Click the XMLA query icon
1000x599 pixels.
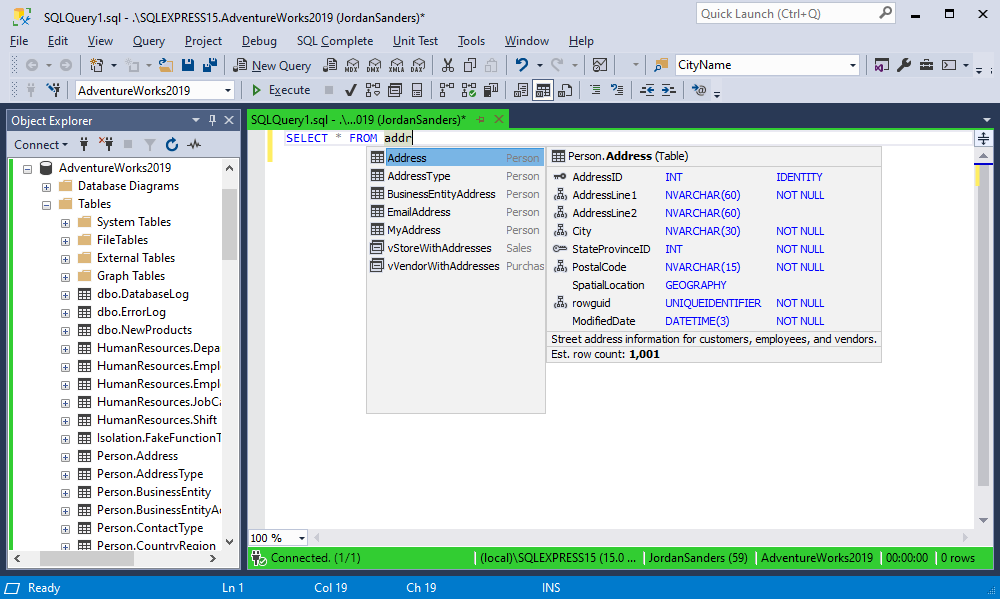click(396, 65)
